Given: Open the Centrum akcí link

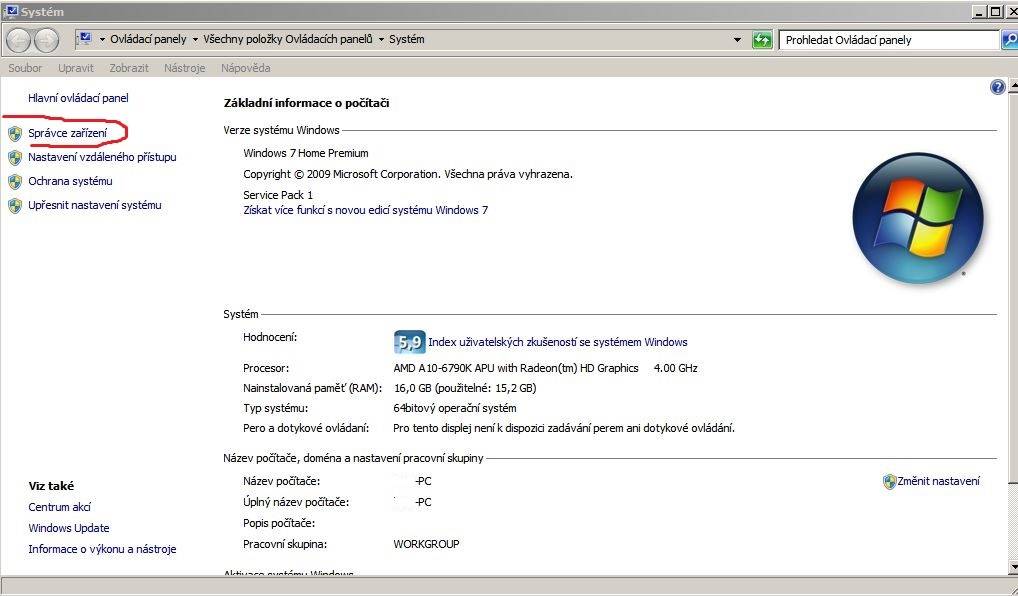Looking at the screenshot, I should (x=60, y=507).
